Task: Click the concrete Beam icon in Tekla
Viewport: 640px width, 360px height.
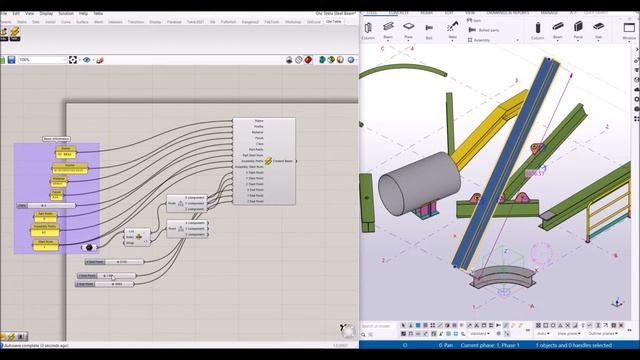Action: (x=558, y=27)
